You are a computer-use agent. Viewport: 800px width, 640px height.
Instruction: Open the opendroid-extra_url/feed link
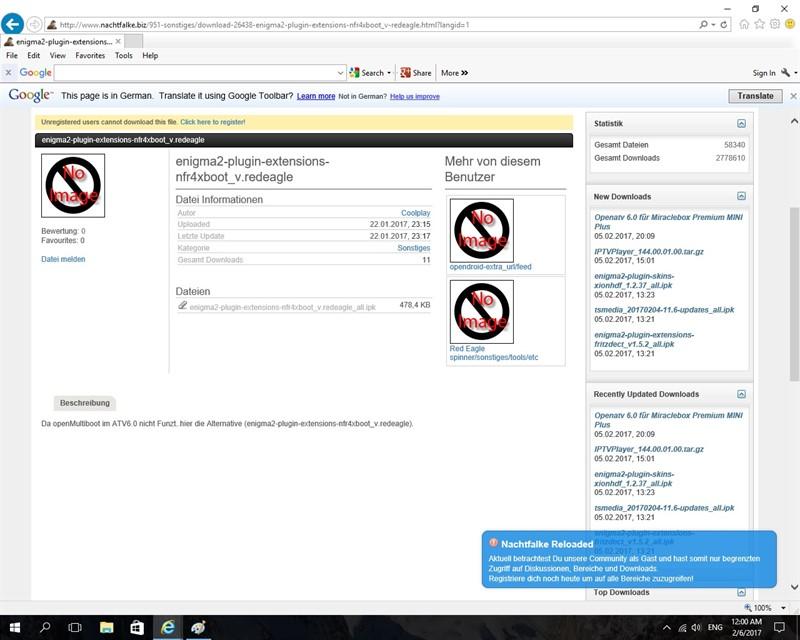pyautogui.click(x=490, y=267)
